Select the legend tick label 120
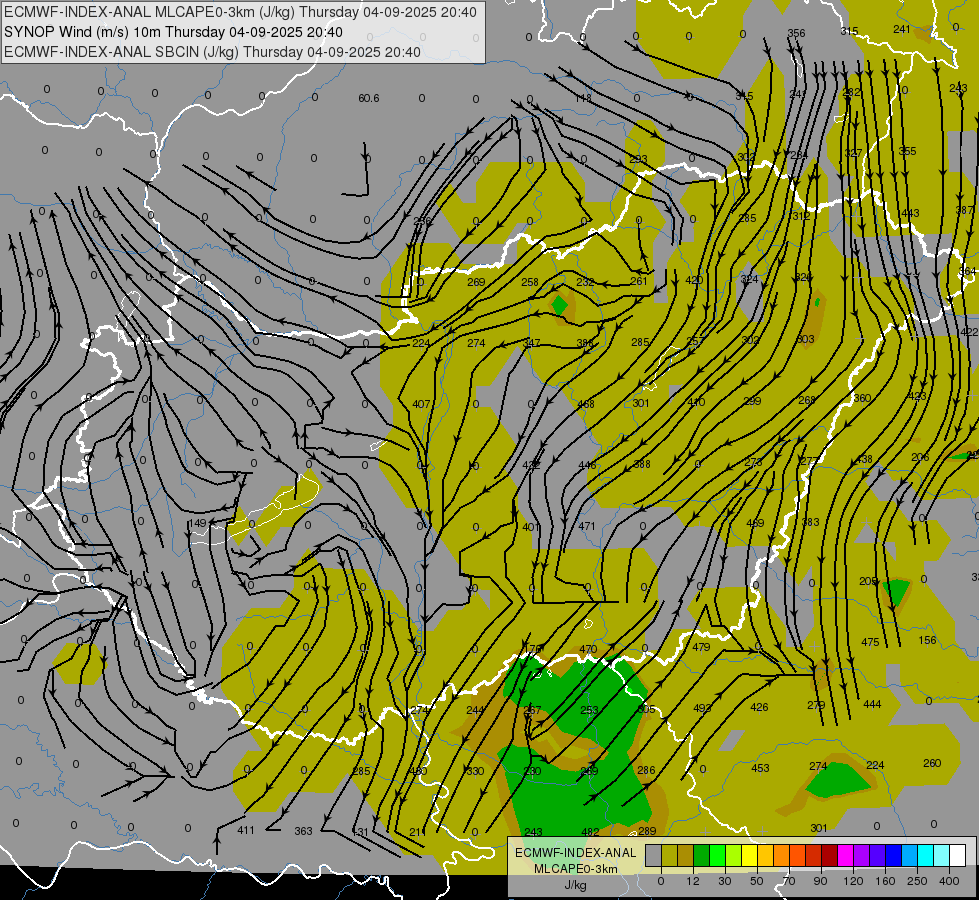The height and width of the screenshot is (900, 979). pyautogui.click(x=854, y=881)
